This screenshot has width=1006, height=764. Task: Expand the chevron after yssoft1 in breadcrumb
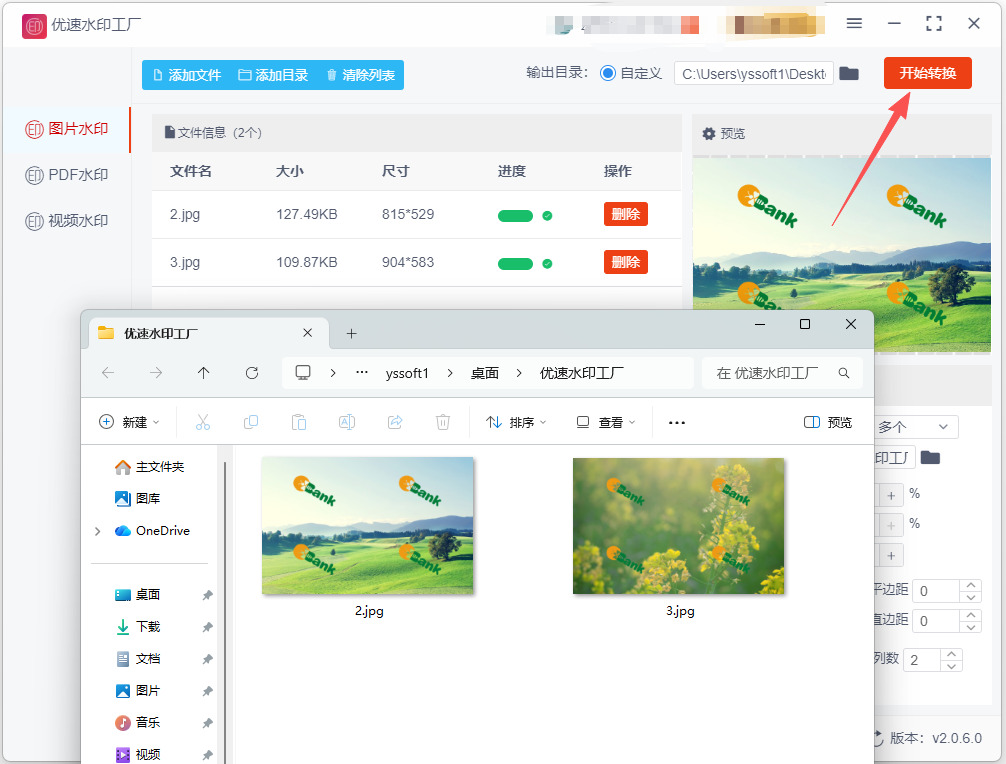tap(450, 373)
